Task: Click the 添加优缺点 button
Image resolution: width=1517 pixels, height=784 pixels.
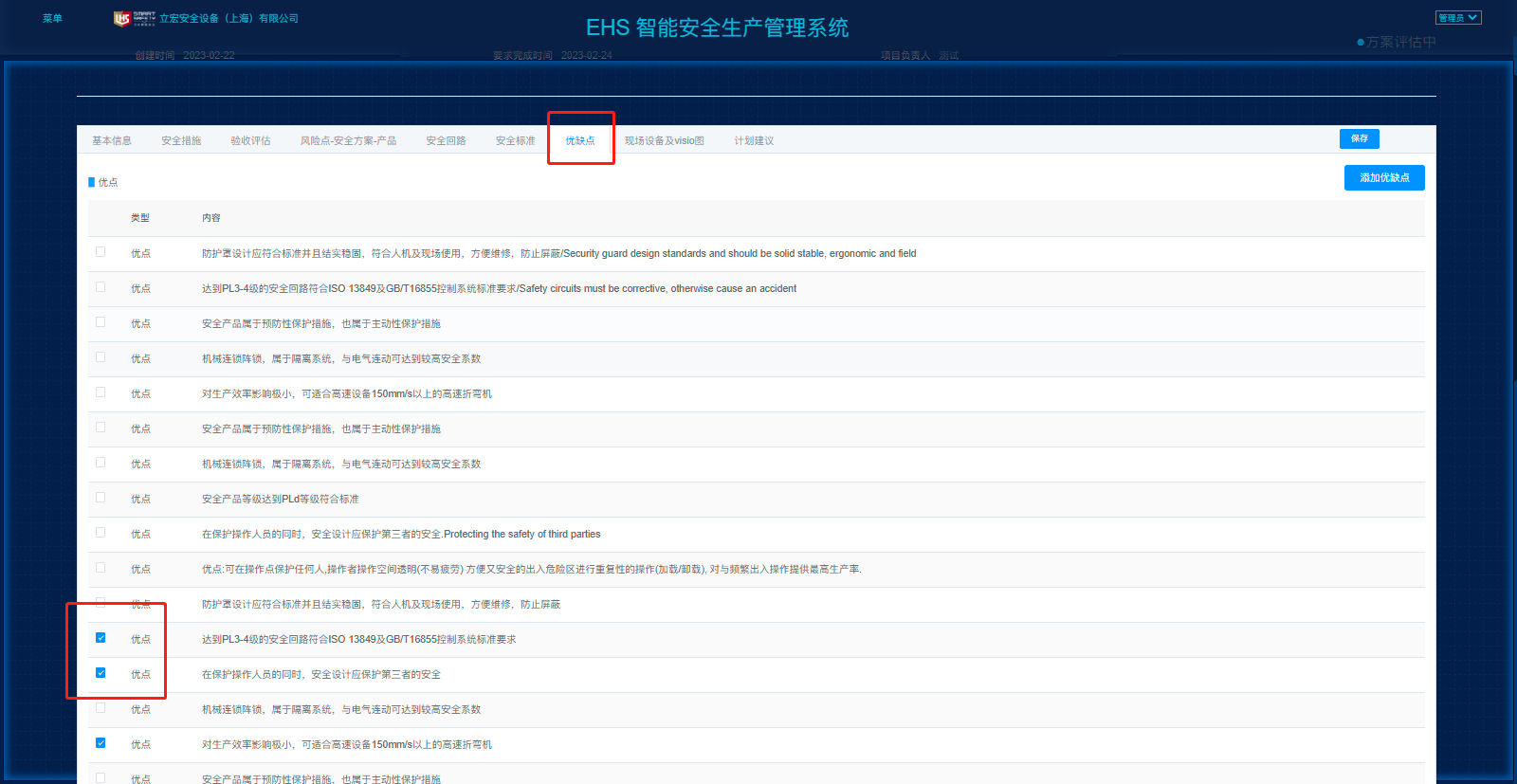Action: [x=1384, y=177]
